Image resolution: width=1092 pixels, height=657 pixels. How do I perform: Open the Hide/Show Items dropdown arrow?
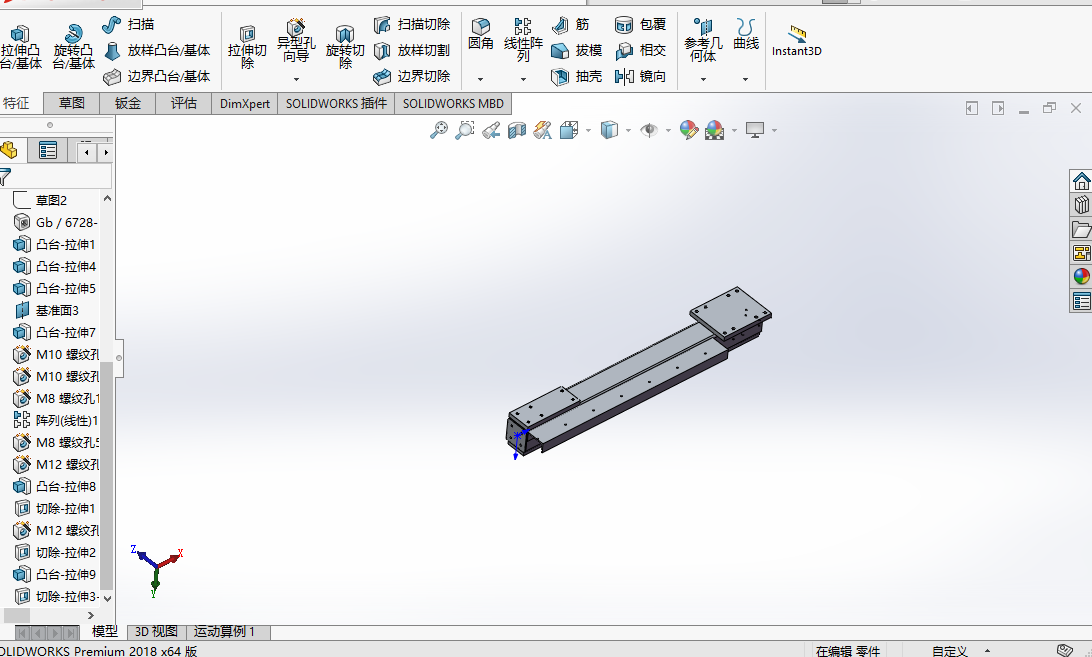668,130
